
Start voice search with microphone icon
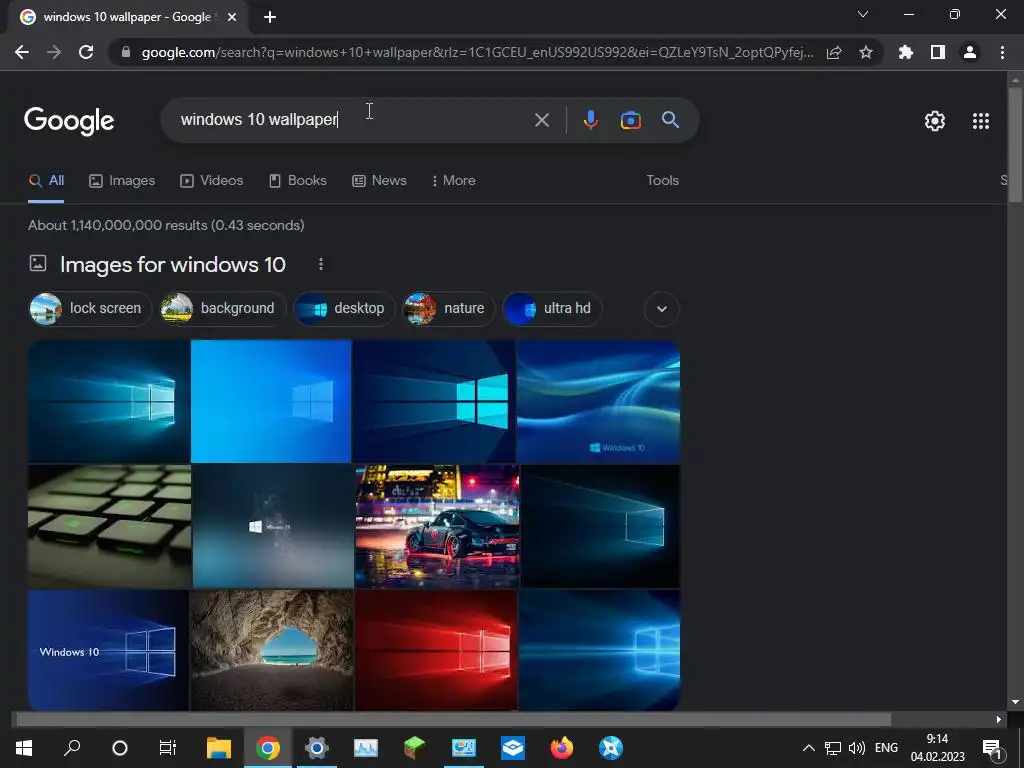[590, 120]
